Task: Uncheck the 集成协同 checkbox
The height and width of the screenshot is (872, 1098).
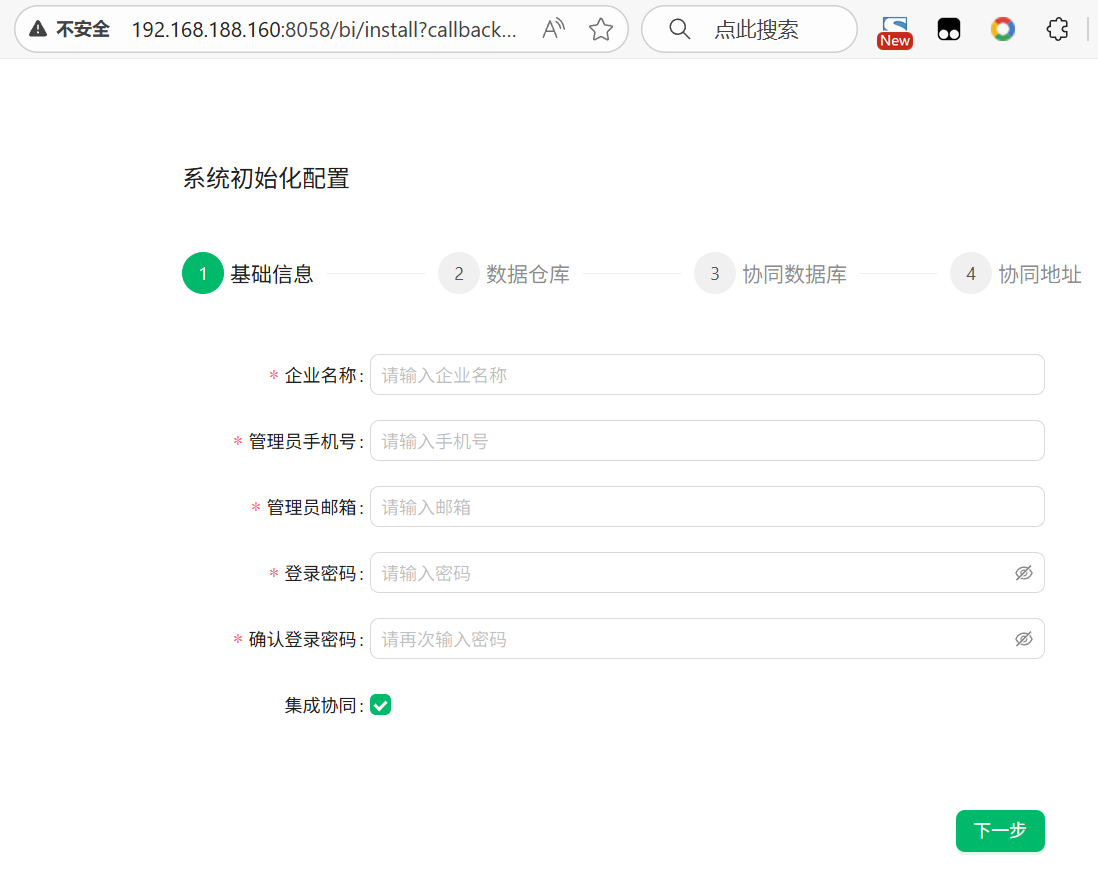Action: [380, 705]
